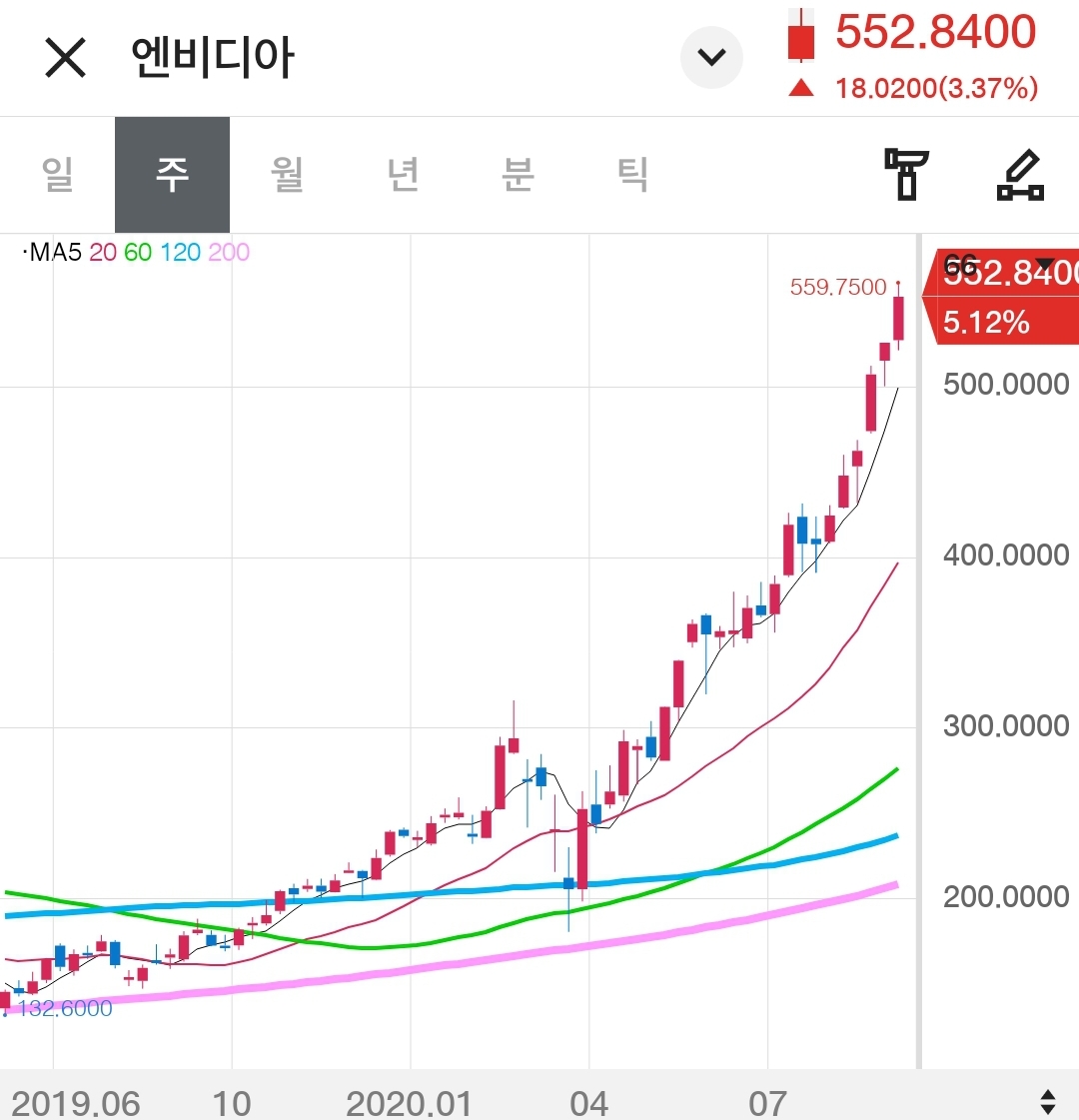Click the current price 552.8400 in header
The image size is (1079, 1120).
pyautogui.click(x=935, y=32)
